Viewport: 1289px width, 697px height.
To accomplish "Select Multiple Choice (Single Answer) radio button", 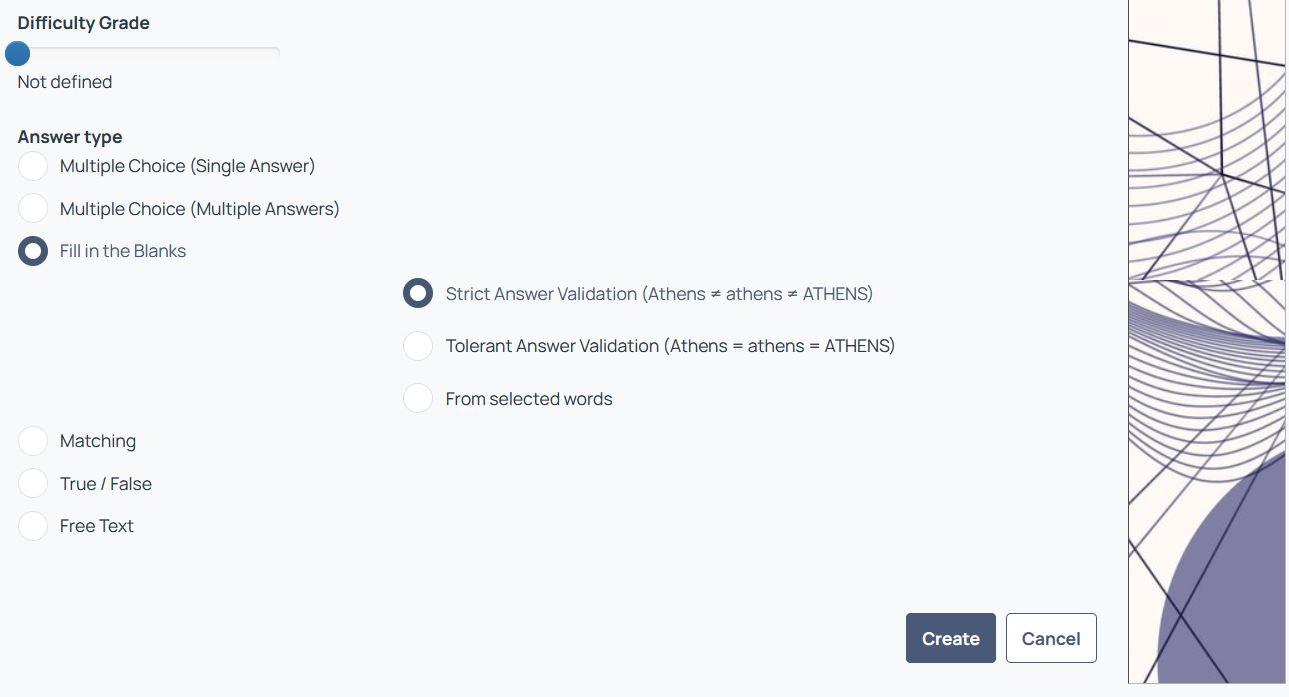I will pos(33,166).
